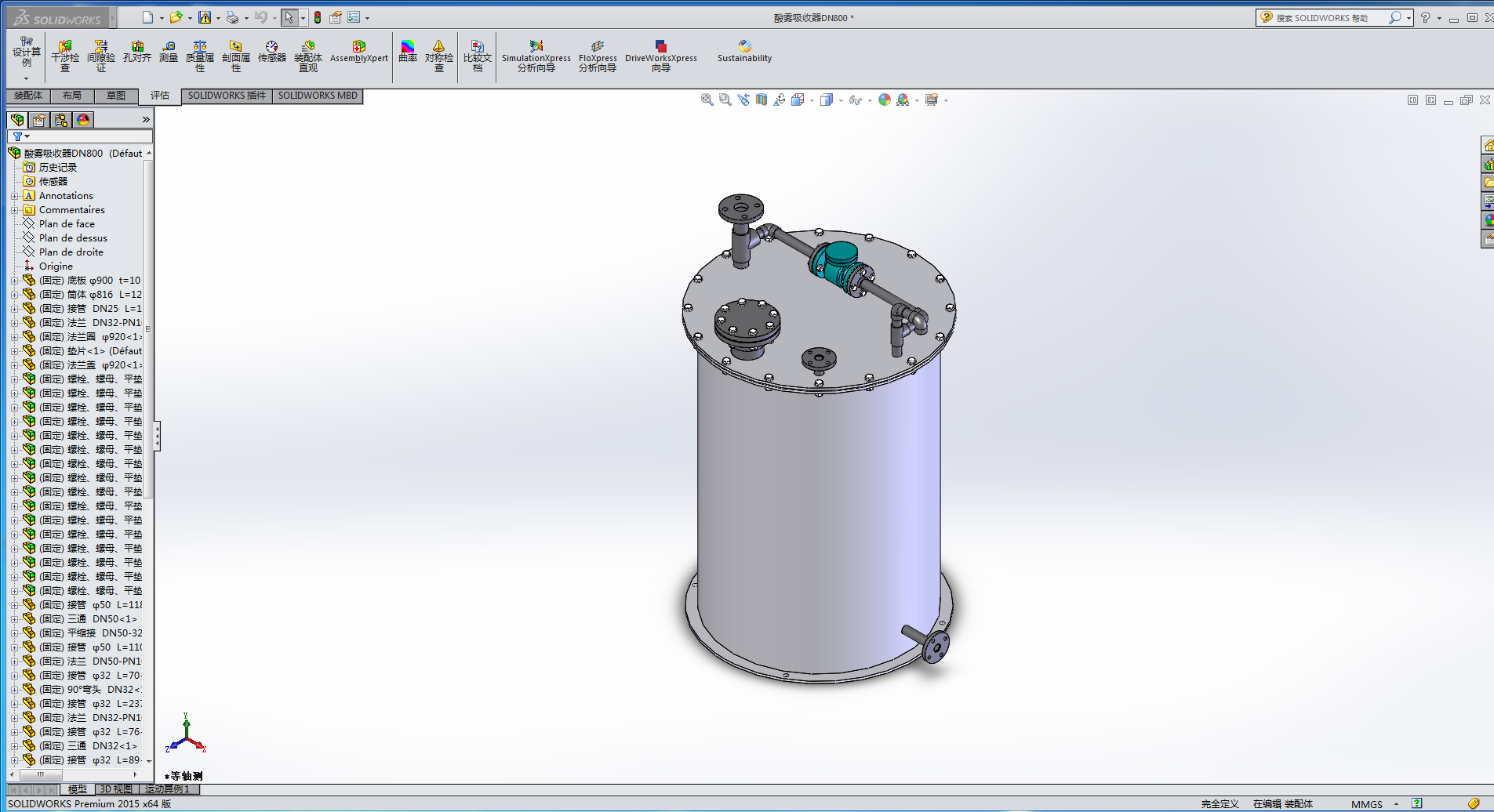Expand the Annotations tree node
Viewport: 1494px width, 812px height.
coord(14,196)
